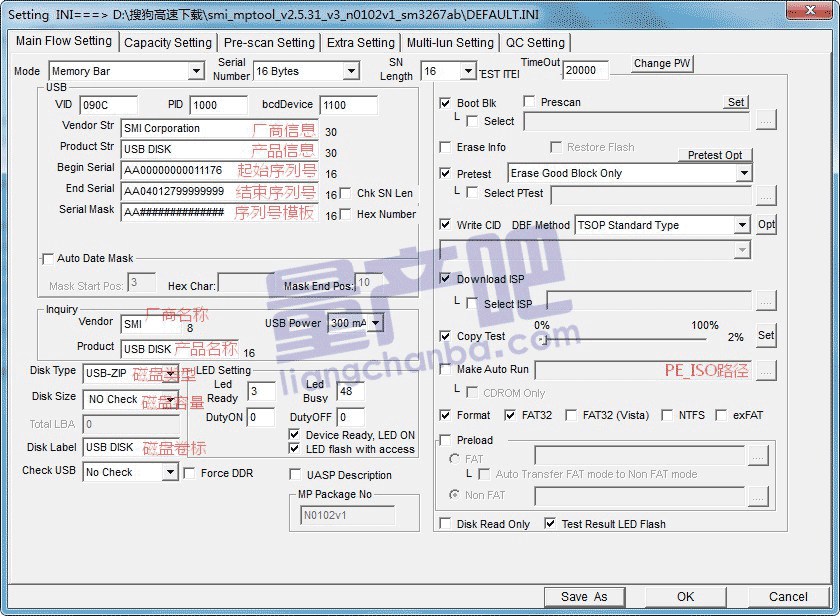The image size is (840, 616).
Task: Enable the Auto Date Mask checkbox
Action: [48, 259]
